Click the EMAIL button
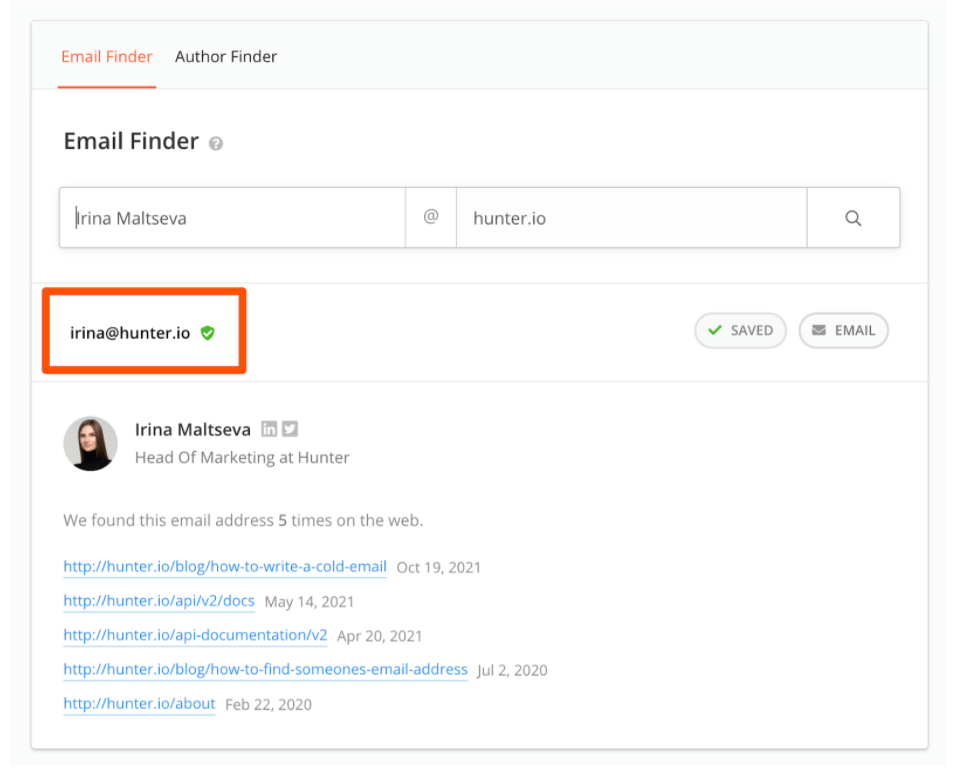Screen dimensions: 956x772 point(844,331)
